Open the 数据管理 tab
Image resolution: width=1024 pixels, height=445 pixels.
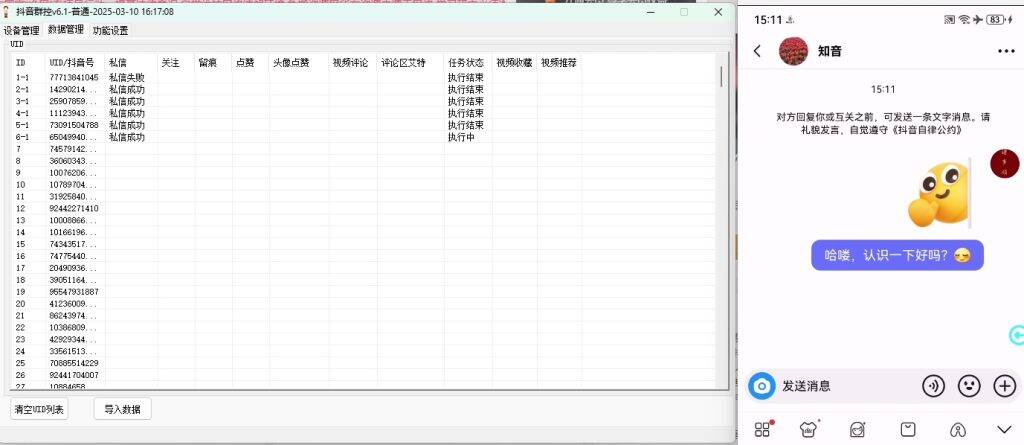(66, 31)
